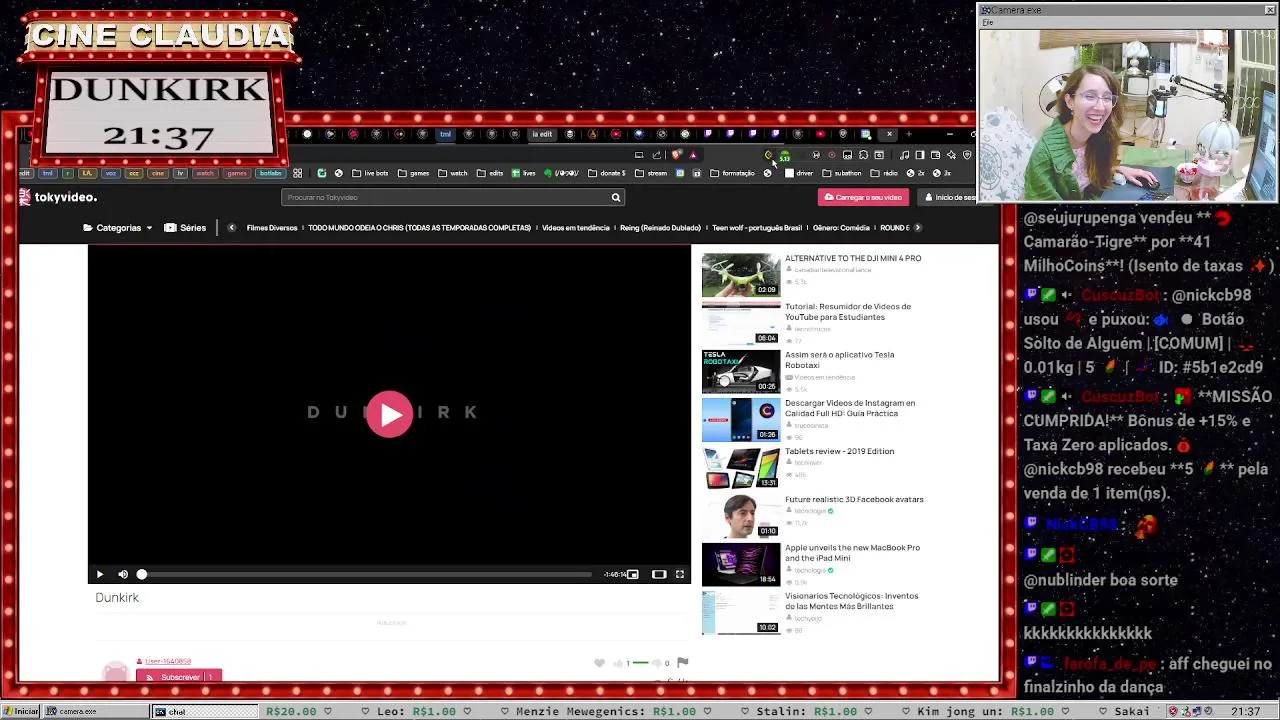Open the 'driver' bookmark
Viewport: 1280px width, 720px height.
coord(799,173)
